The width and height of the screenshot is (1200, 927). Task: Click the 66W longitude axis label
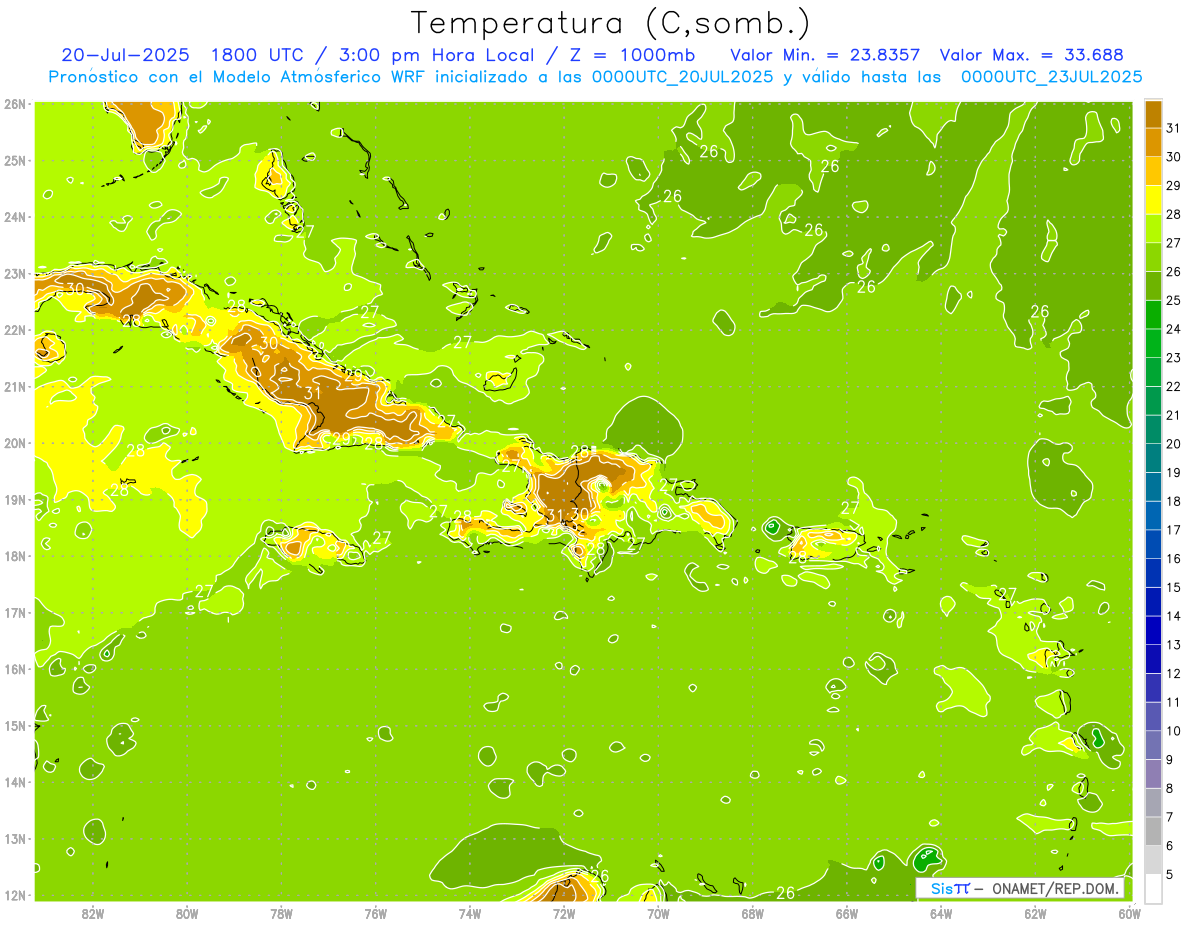tap(847, 913)
